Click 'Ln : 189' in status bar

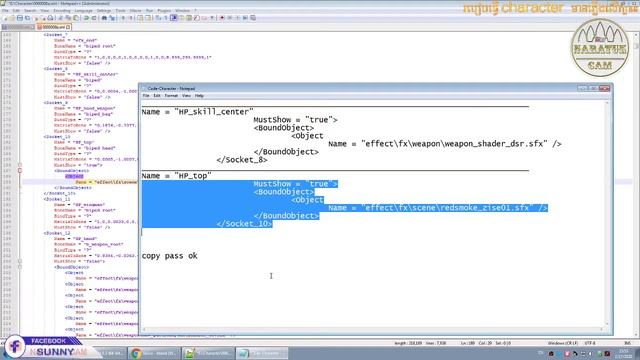click(x=468, y=343)
